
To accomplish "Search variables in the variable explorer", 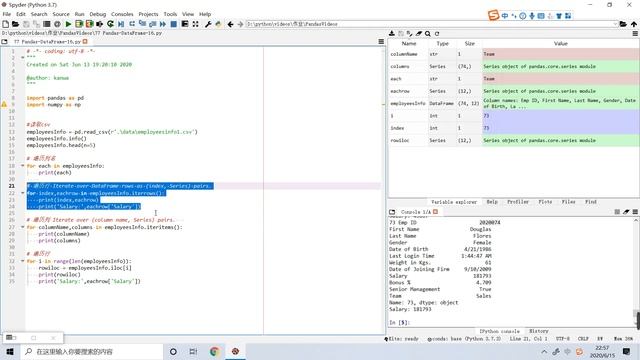I will tap(428, 33).
